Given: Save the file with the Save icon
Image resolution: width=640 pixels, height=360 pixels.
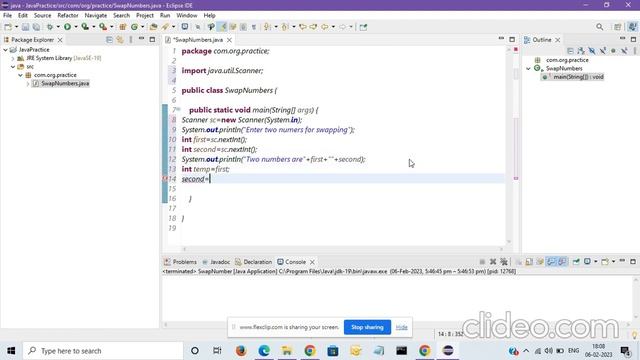Looking at the screenshot, I should click(x=25, y=27).
